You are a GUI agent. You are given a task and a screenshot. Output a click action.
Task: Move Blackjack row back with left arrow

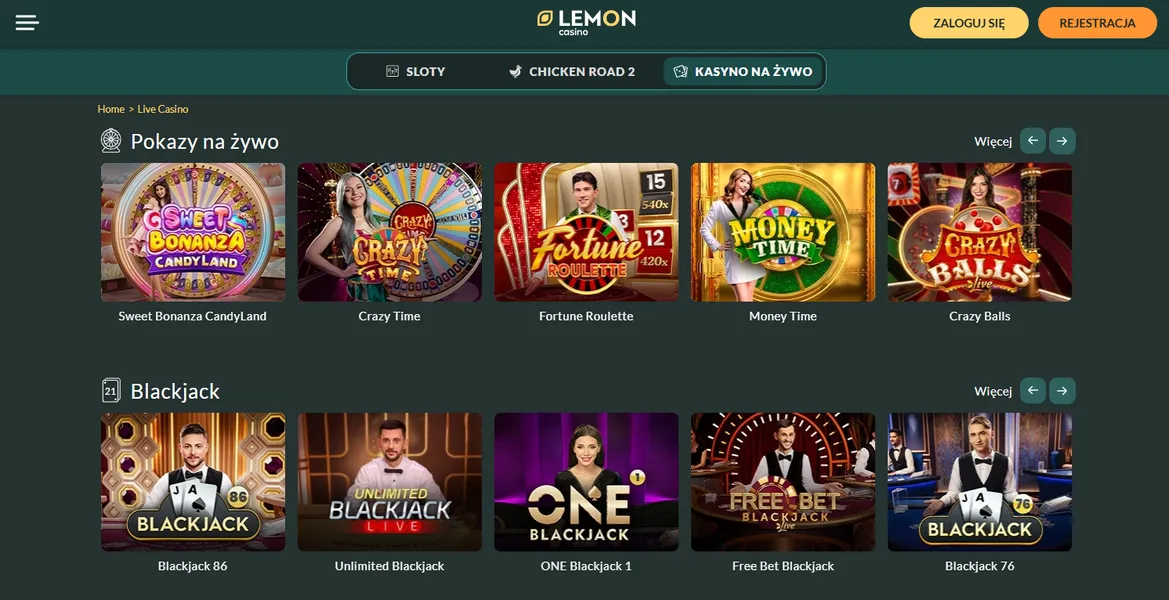tap(1033, 391)
